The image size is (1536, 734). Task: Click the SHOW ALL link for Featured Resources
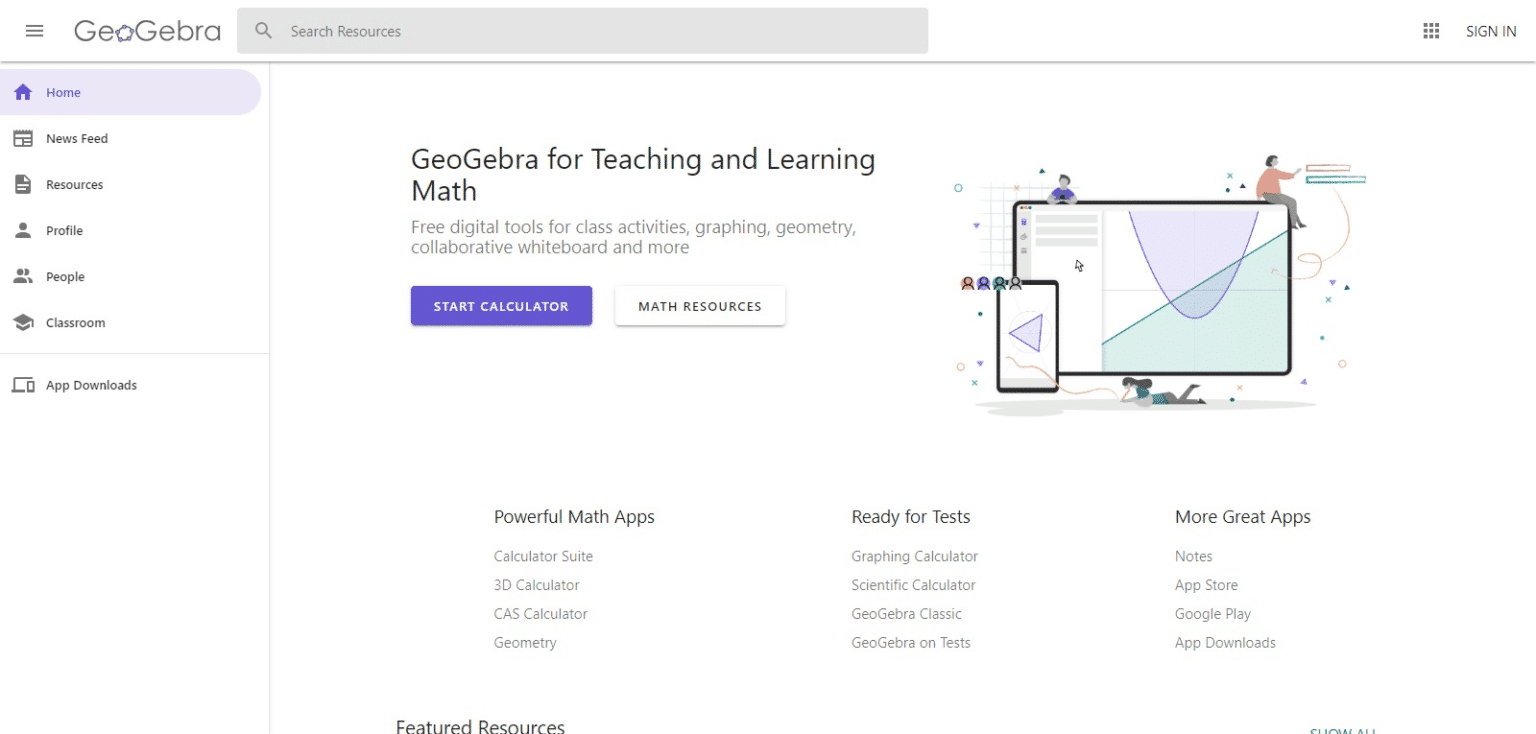[x=1341, y=729]
